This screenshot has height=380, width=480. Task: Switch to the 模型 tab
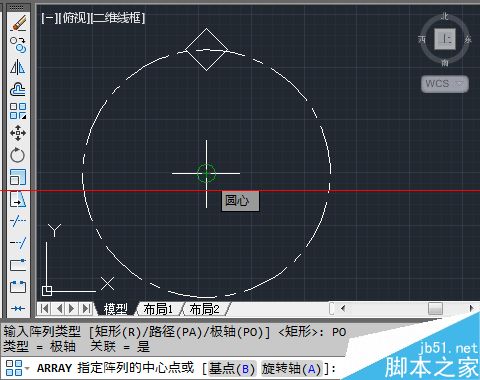point(115,309)
